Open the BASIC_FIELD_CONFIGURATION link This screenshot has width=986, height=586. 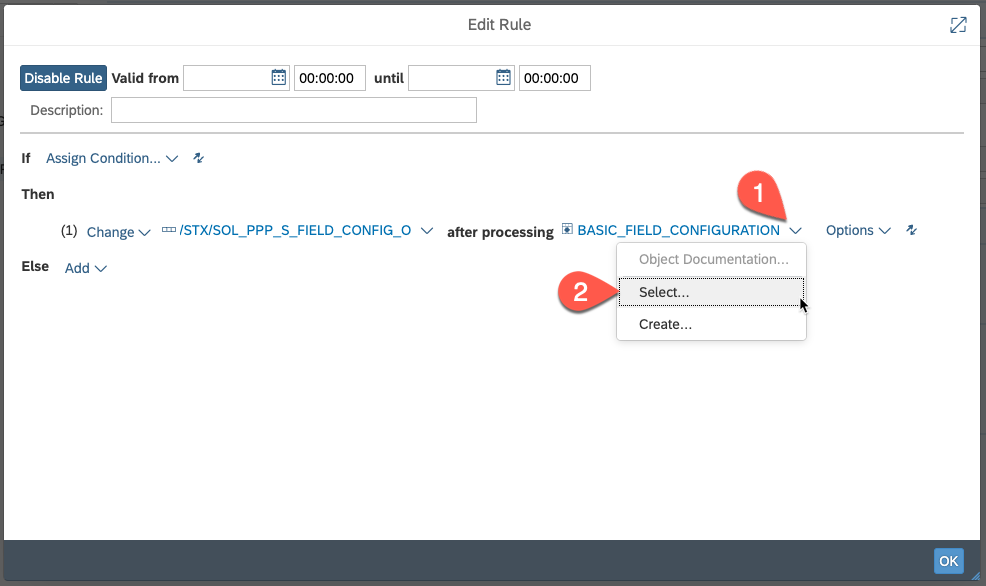click(678, 230)
